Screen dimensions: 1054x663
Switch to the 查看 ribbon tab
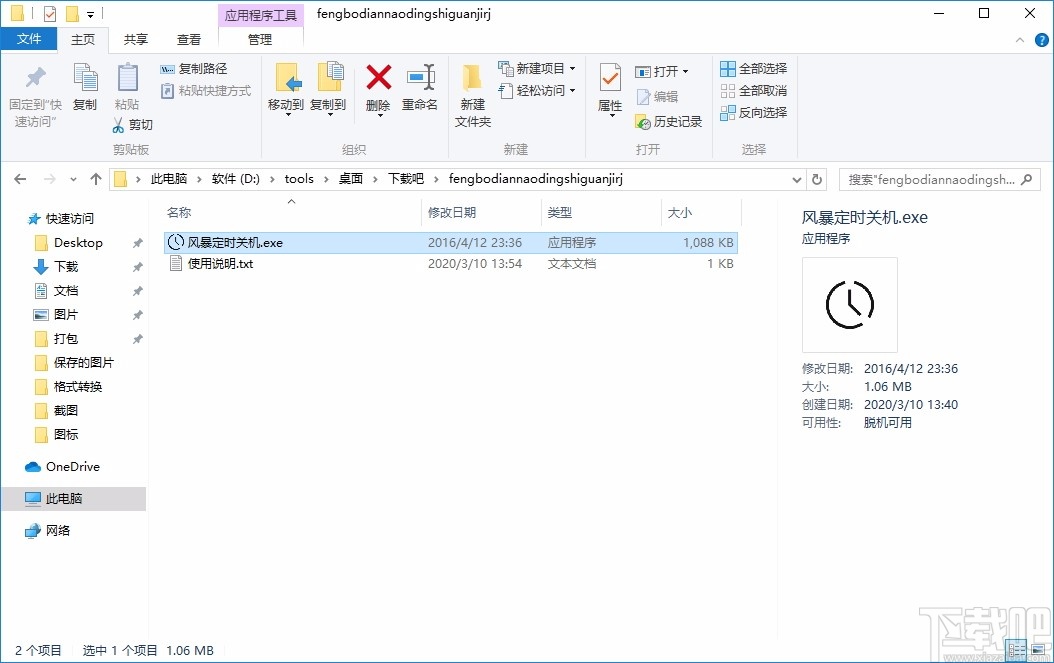click(189, 40)
